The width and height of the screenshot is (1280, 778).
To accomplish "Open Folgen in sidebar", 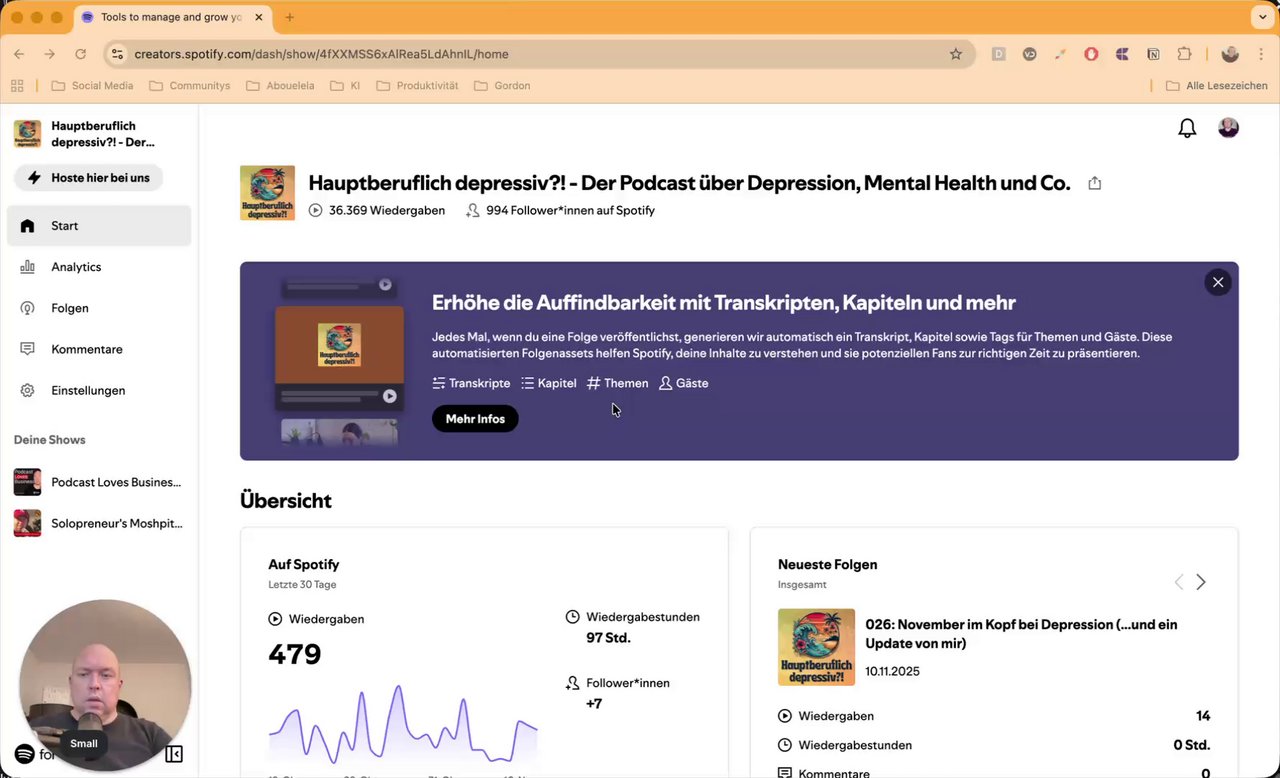I will pyautogui.click(x=99, y=308).
